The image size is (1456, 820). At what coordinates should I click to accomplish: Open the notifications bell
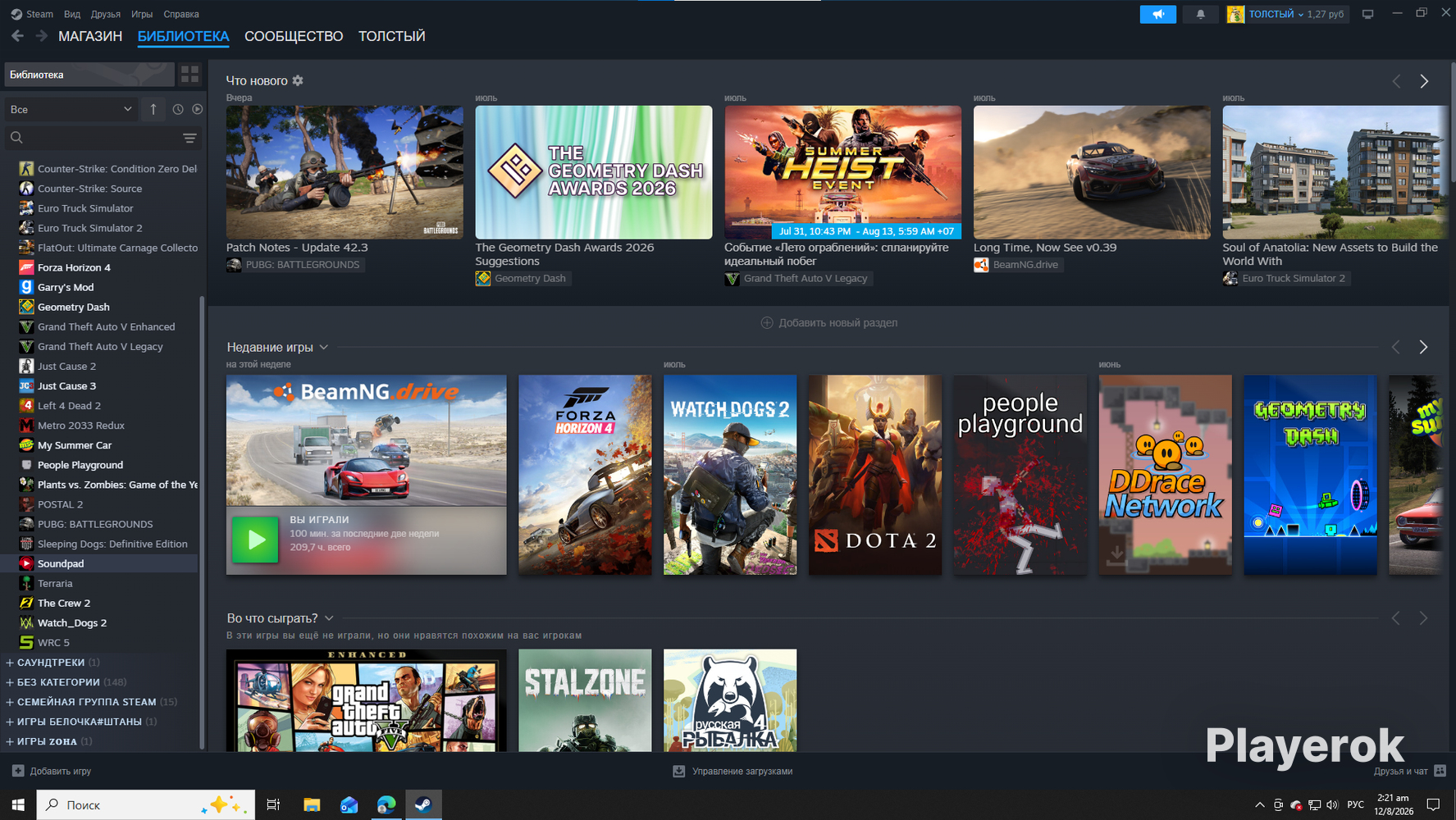pyautogui.click(x=1200, y=14)
